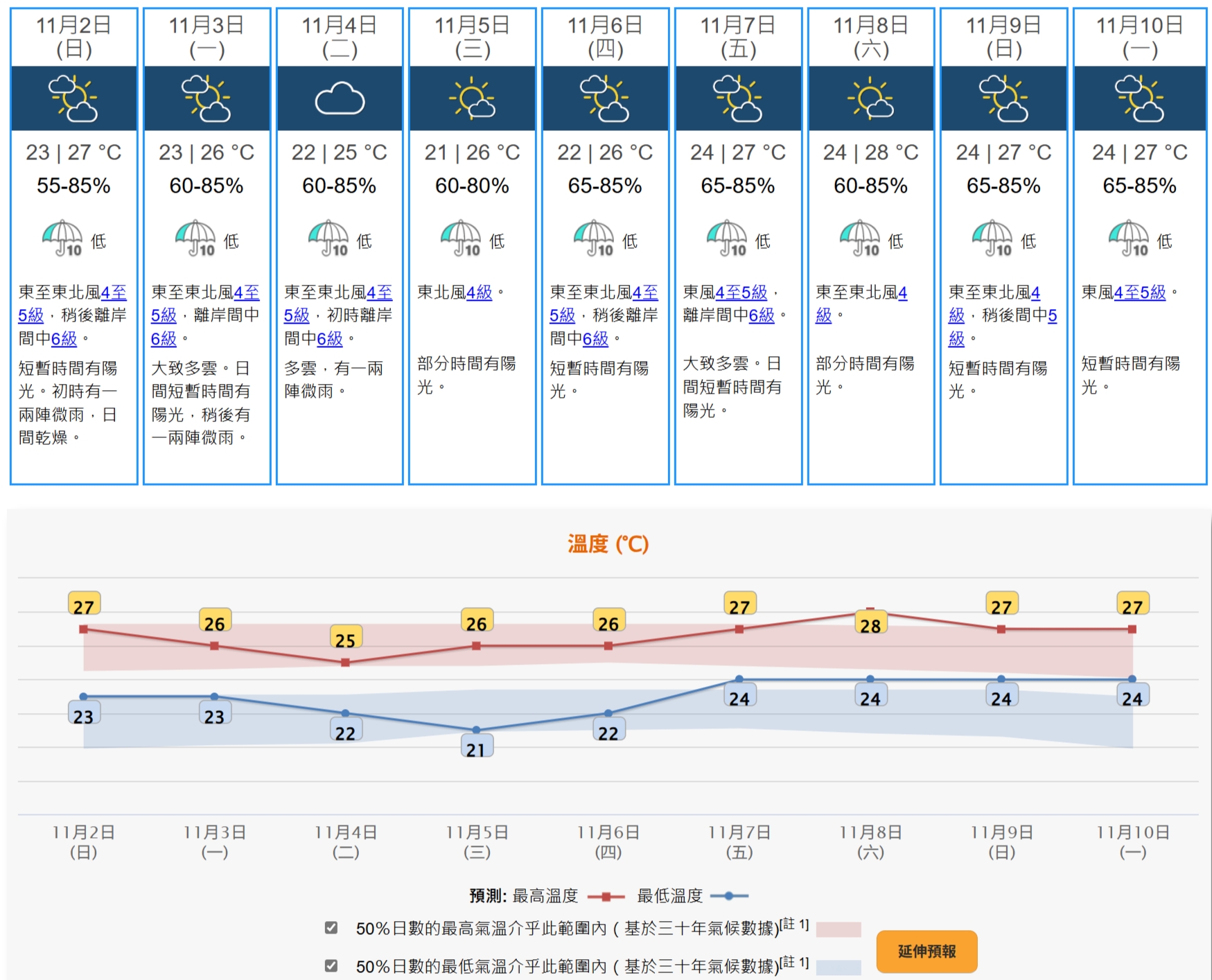Image resolution: width=1212 pixels, height=980 pixels.
Task: Click the weather icon for 11月2日
Action: click(x=73, y=99)
